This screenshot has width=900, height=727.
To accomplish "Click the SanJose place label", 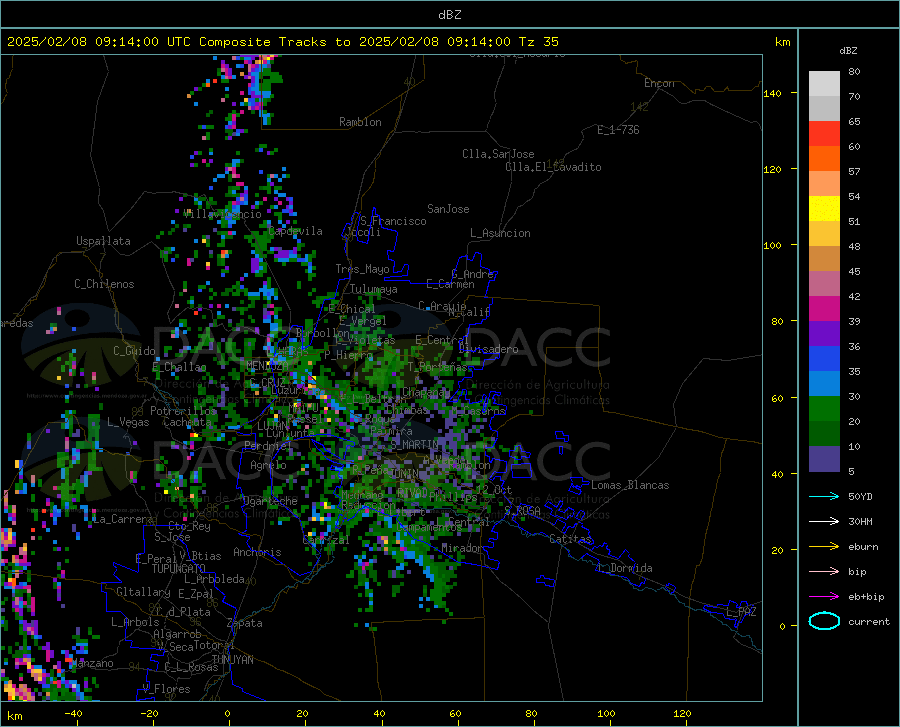I will click(x=448, y=209).
